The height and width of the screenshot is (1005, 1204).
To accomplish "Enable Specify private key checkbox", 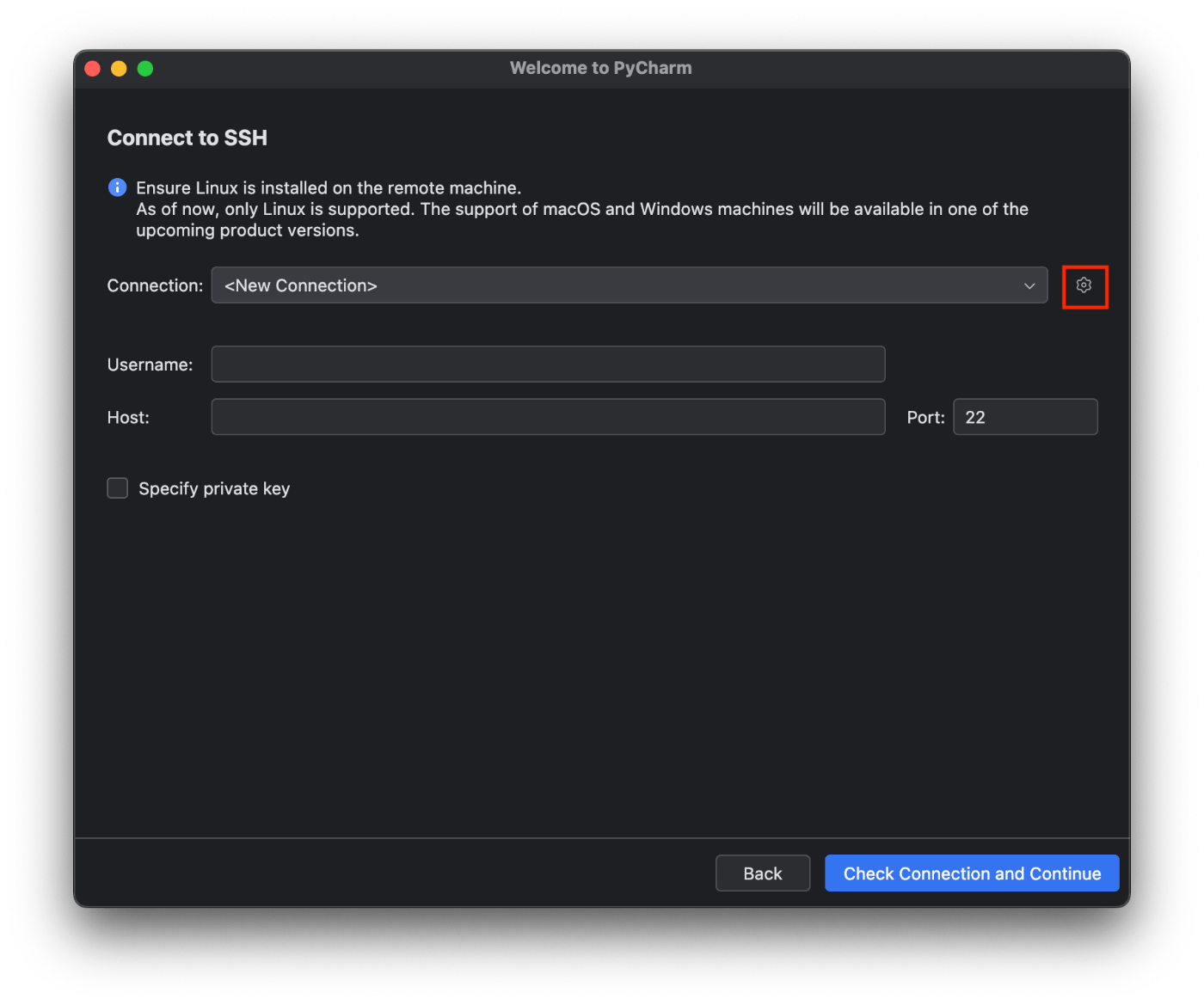I will (x=118, y=488).
